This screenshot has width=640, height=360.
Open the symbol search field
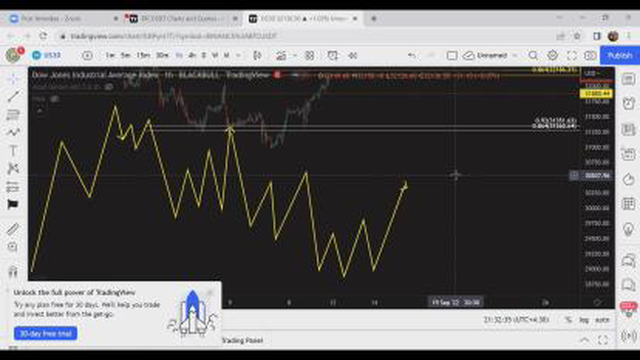point(47,55)
